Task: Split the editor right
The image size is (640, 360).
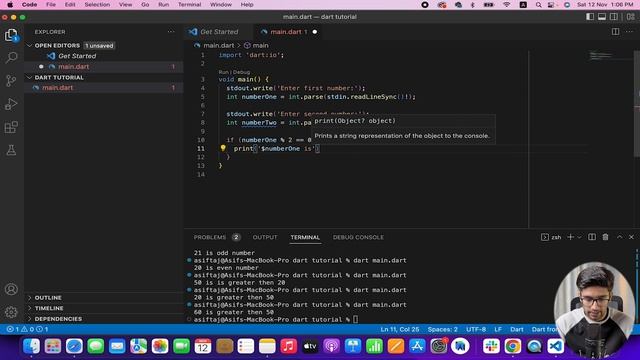Action: (615, 31)
